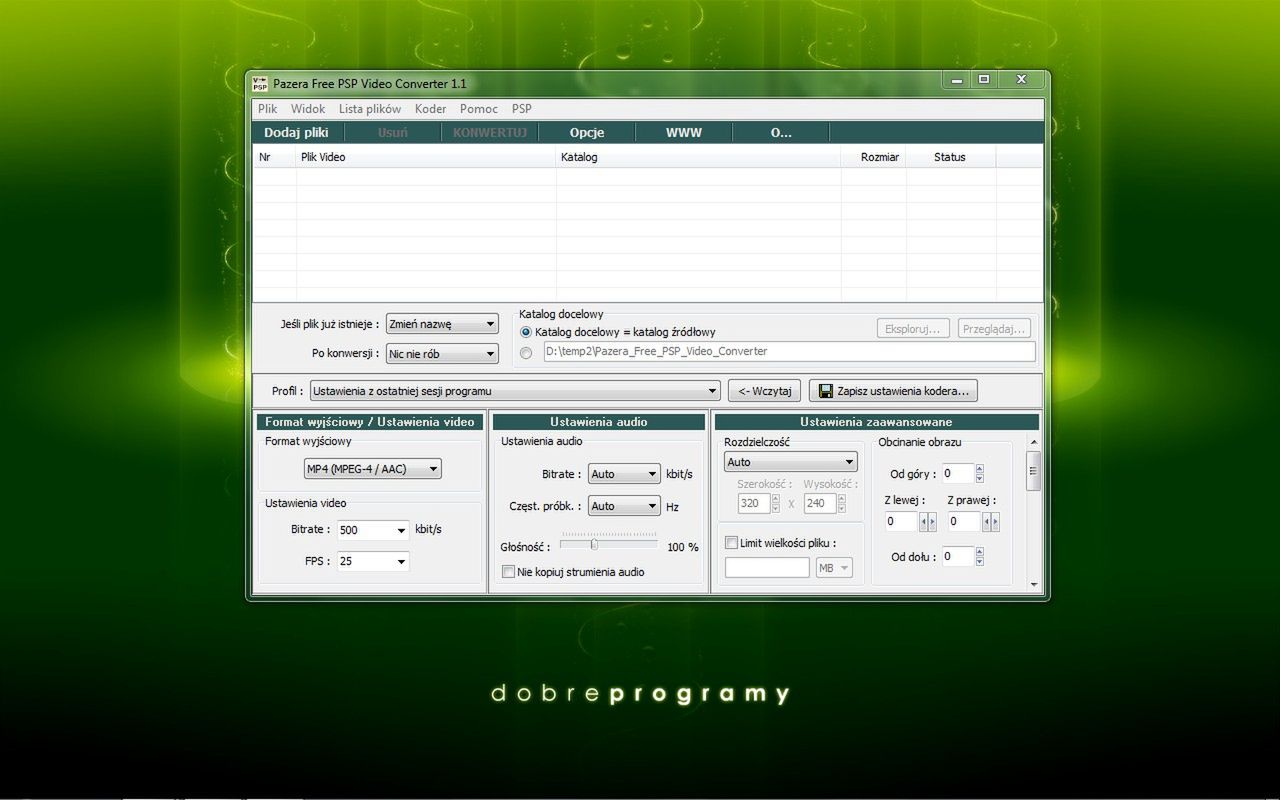Click the PSP application icon in title bar
Viewport: 1280px width, 800px height.
coord(260,83)
